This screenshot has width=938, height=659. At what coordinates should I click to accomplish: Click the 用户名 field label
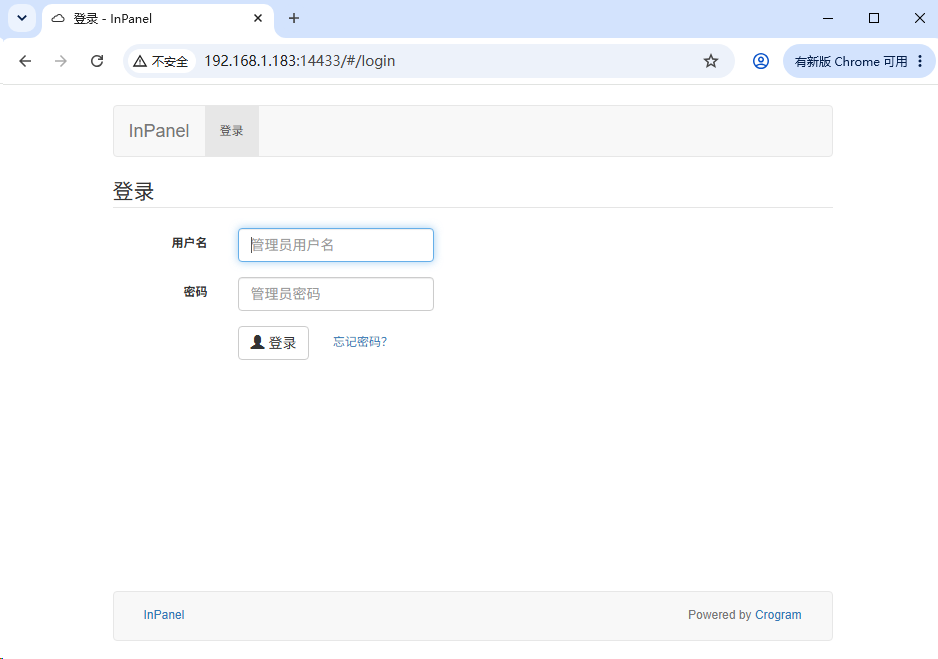pyautogui.click(x=189, y=243)
